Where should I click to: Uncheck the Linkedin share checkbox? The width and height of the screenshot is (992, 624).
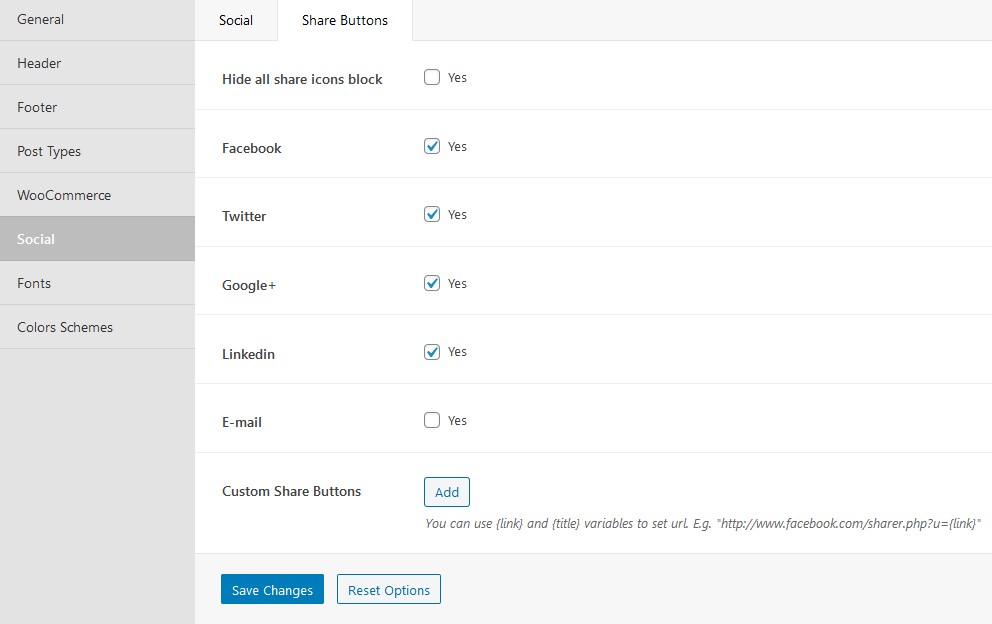(431, 352)
